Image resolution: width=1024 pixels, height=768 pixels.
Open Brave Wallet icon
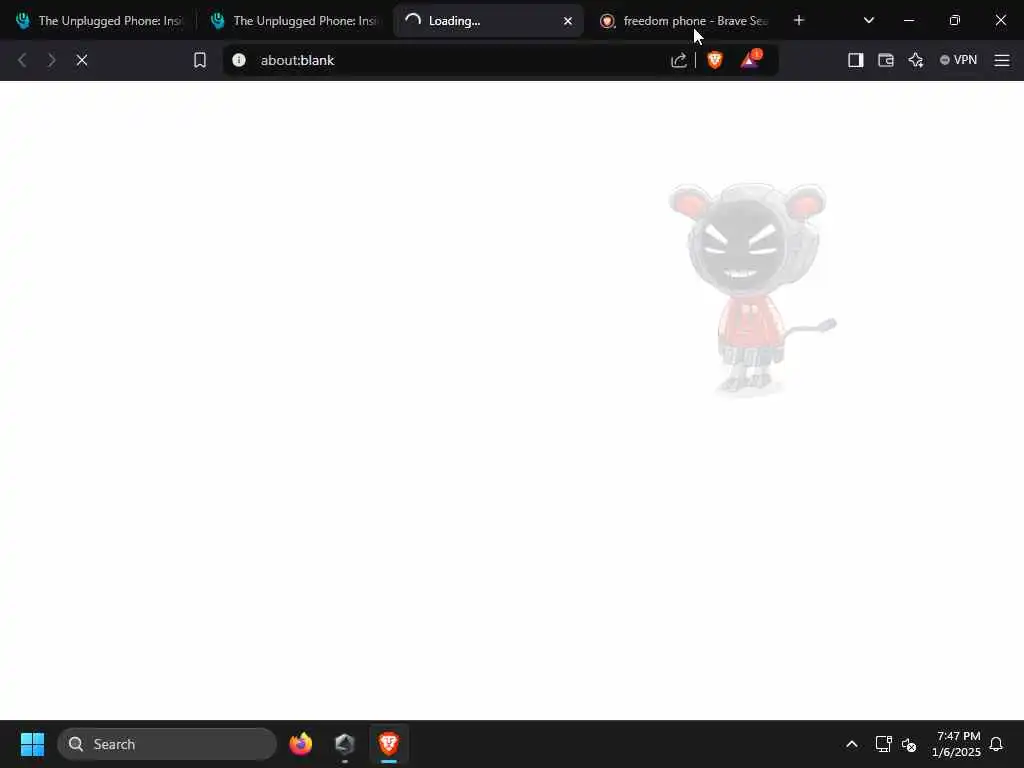click(886, 60)
